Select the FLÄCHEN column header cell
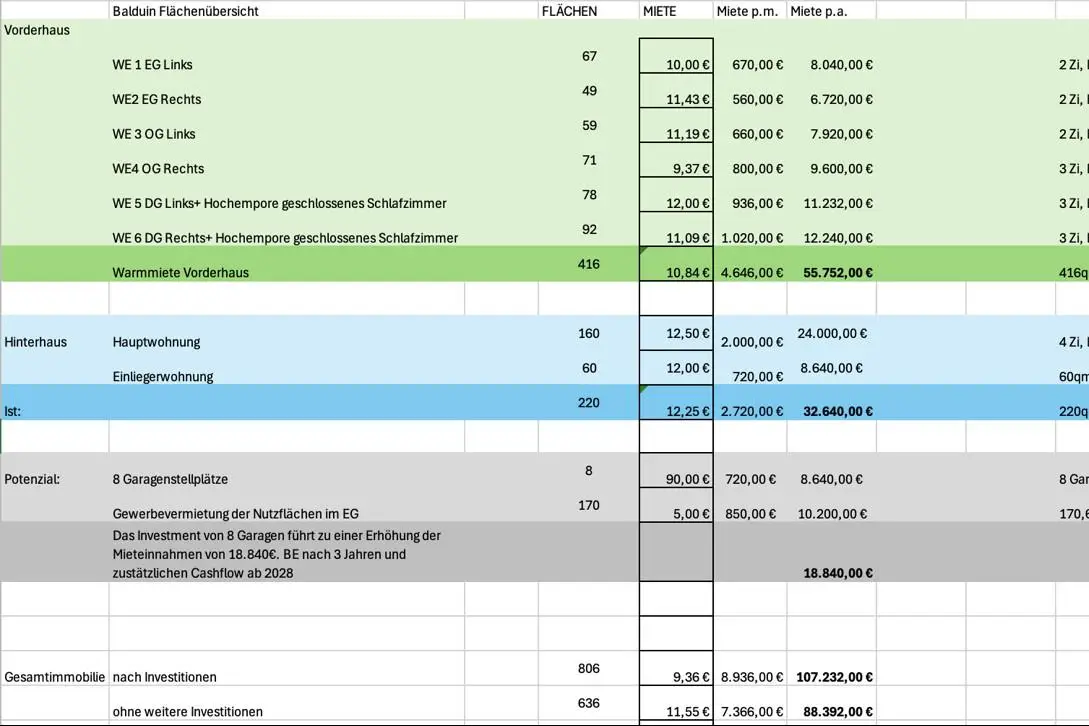Screen dimensions: 1089x726 pyautogui.click(x=569, y=11)
